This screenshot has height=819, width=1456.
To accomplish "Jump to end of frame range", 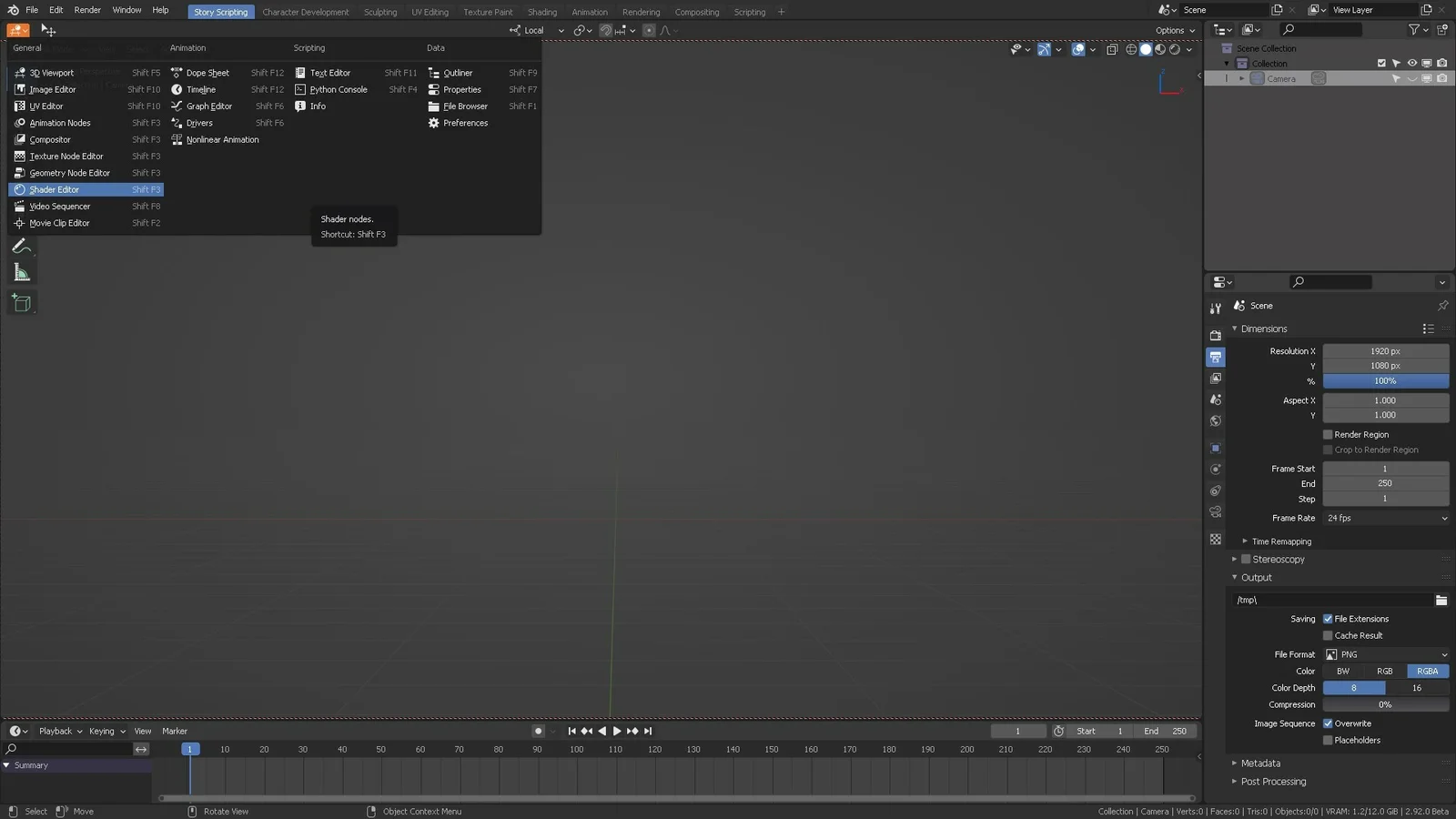I will click(x=647, y=731).
